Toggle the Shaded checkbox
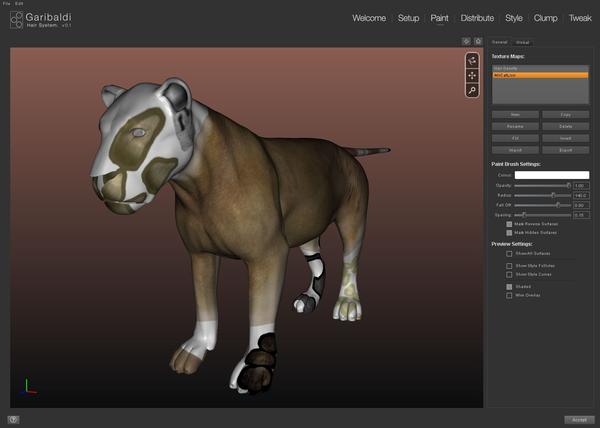600x428 pixels. (x=509, y=287)
